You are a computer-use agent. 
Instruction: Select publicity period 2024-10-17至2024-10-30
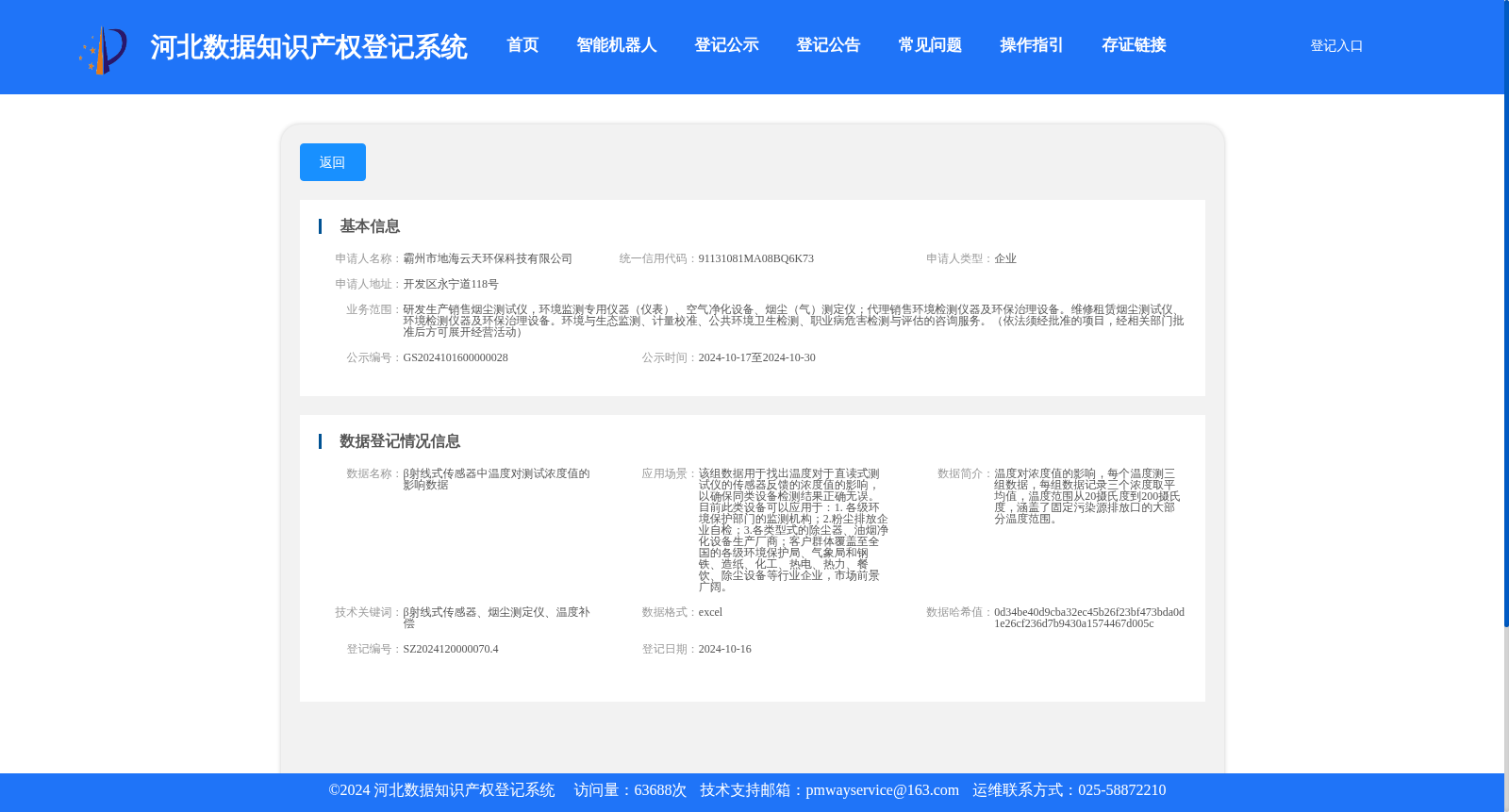click(757, 357)
